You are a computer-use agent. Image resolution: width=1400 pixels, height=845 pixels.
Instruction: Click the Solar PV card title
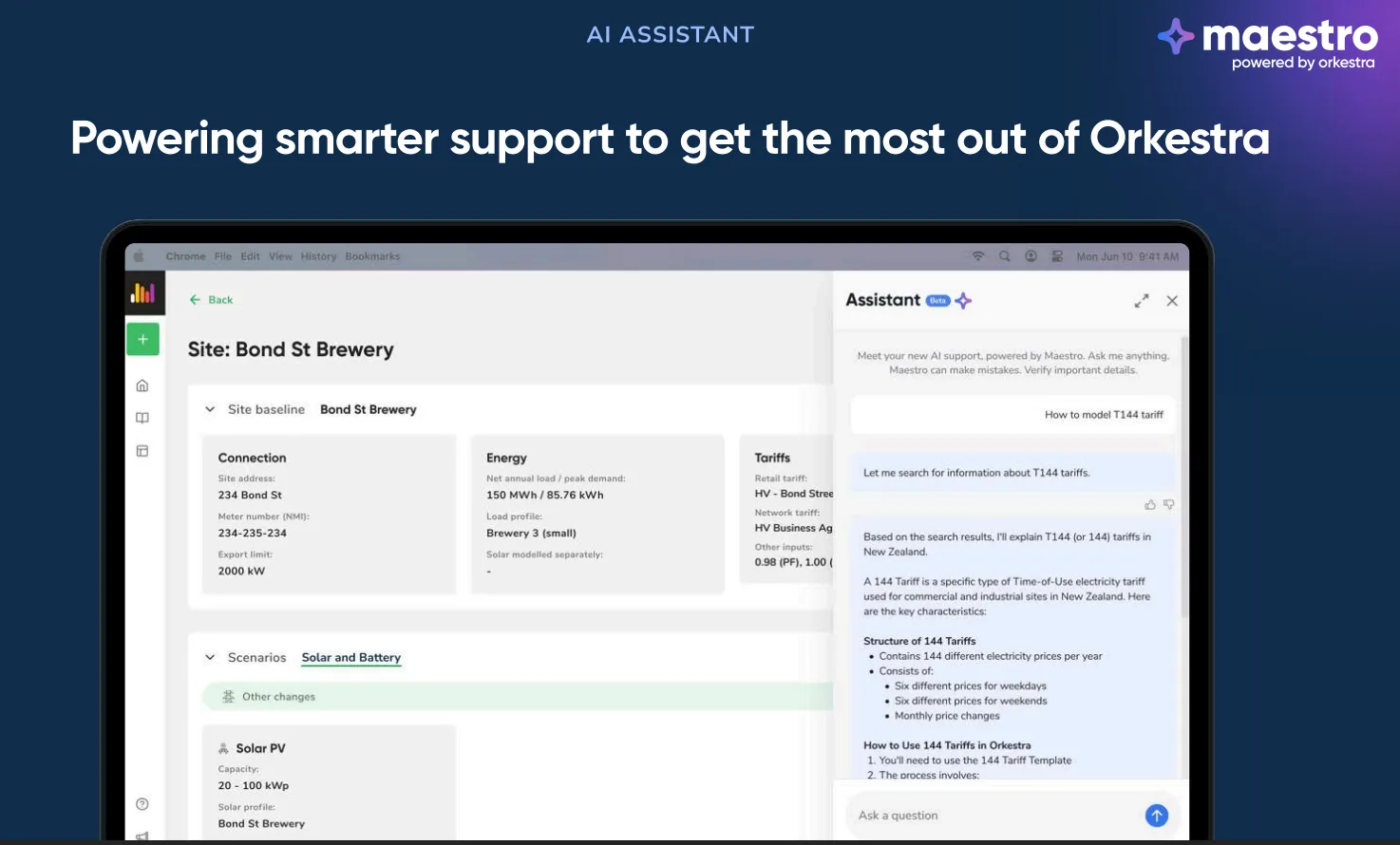point(260,748)
